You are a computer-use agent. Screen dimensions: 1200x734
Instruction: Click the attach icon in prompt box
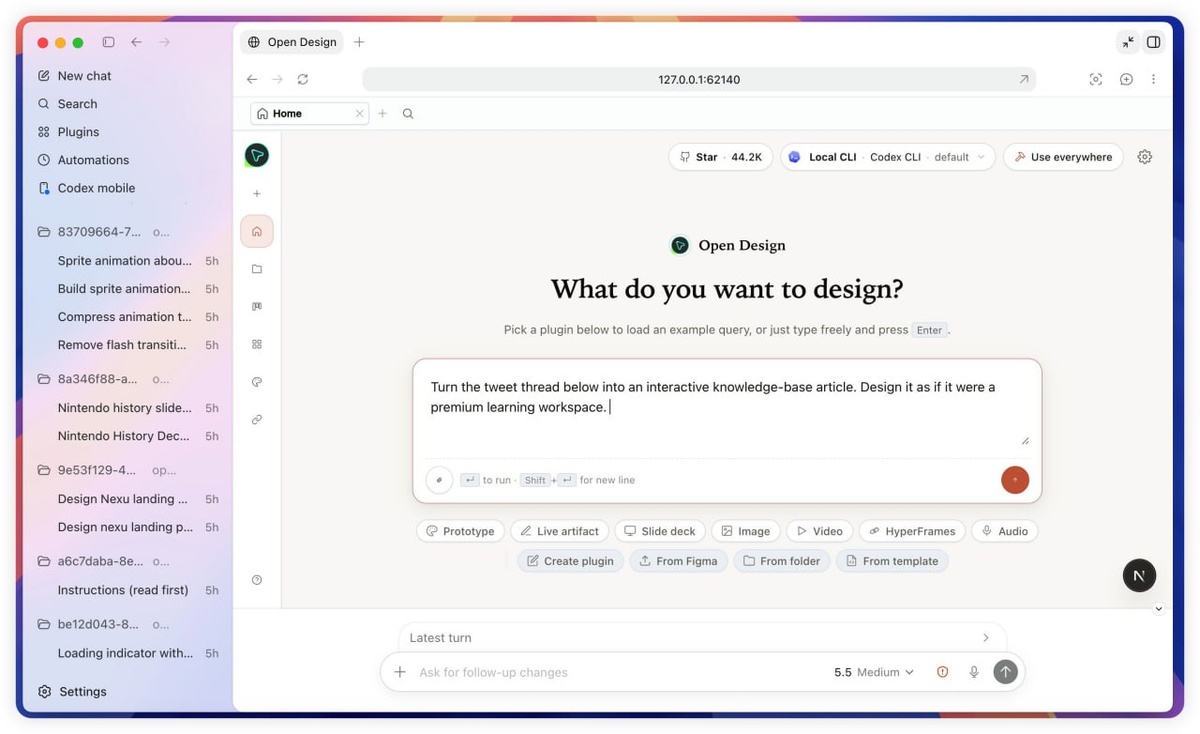click(439, 480)
